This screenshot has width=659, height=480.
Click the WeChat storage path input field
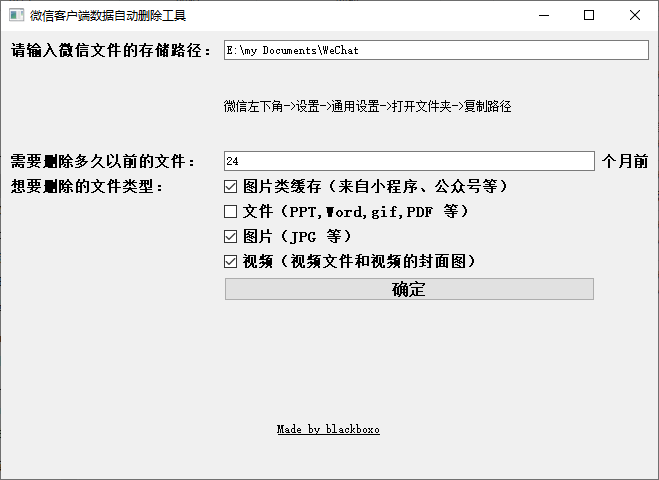(436, 50)
